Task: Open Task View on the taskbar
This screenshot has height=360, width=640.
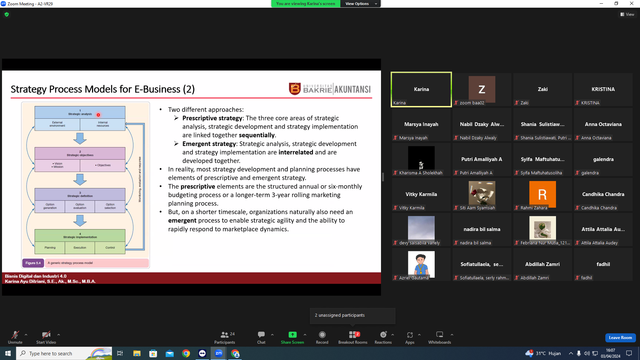Action: [120, 353]
